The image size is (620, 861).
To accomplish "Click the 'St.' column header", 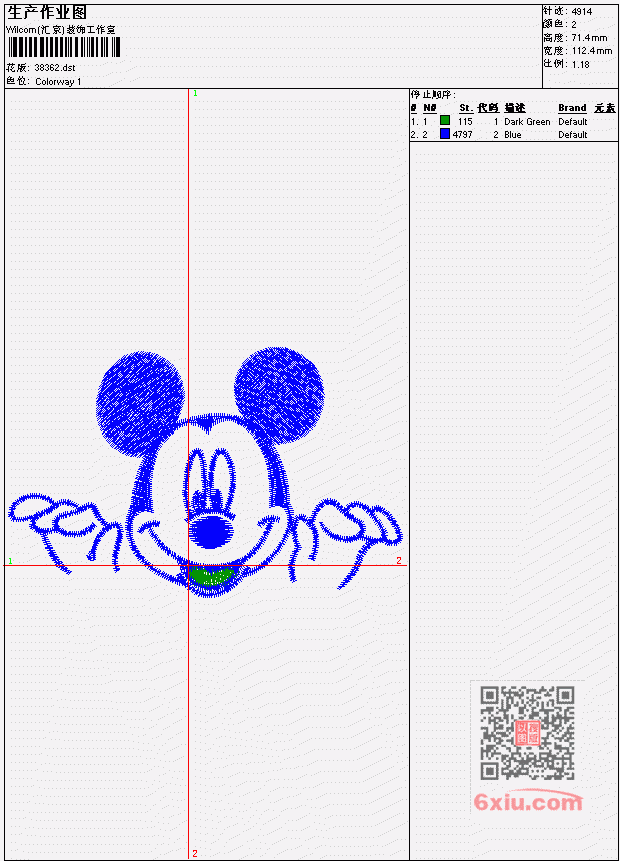I will [466, 108].
